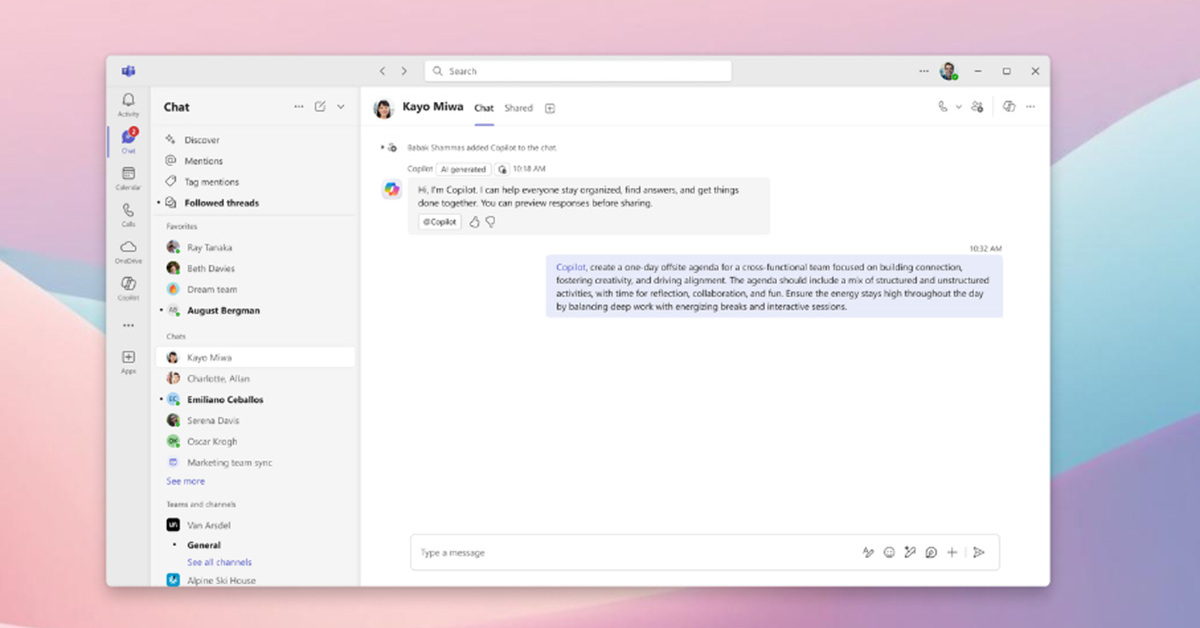Open the Activity bell in the left rail
This screenshot has width=1200, height=628.
(x=128, y=103)
